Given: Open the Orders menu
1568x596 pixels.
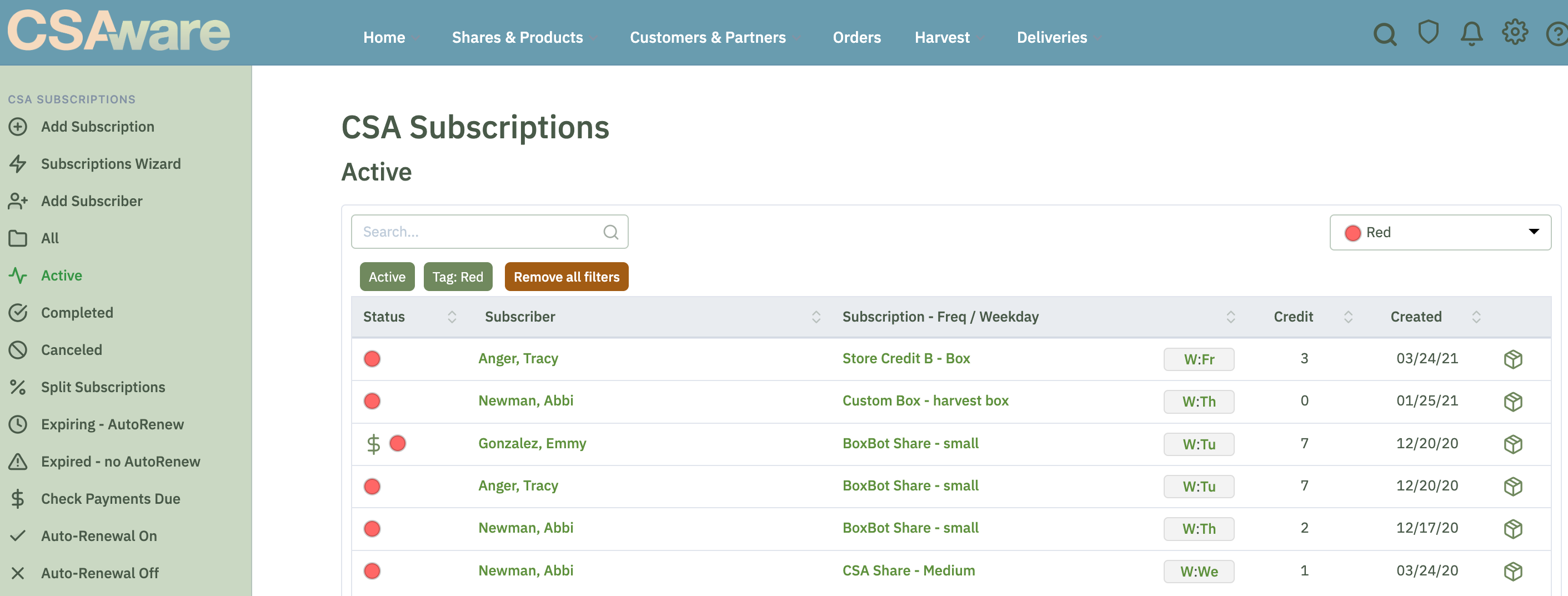Looking at the screenshot, I should pos(856,37).
